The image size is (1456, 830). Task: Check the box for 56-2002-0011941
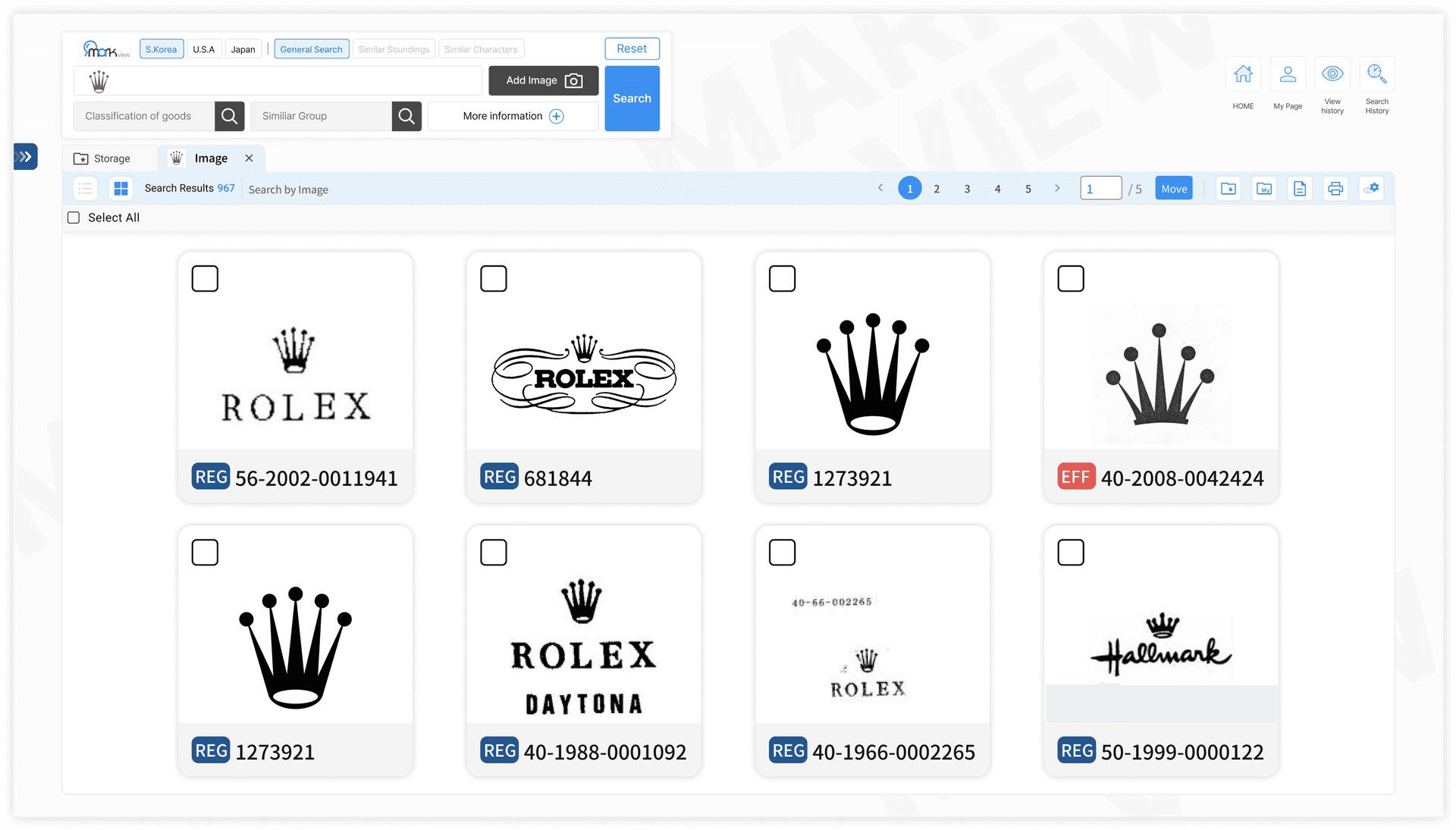(x=205, y=278)
